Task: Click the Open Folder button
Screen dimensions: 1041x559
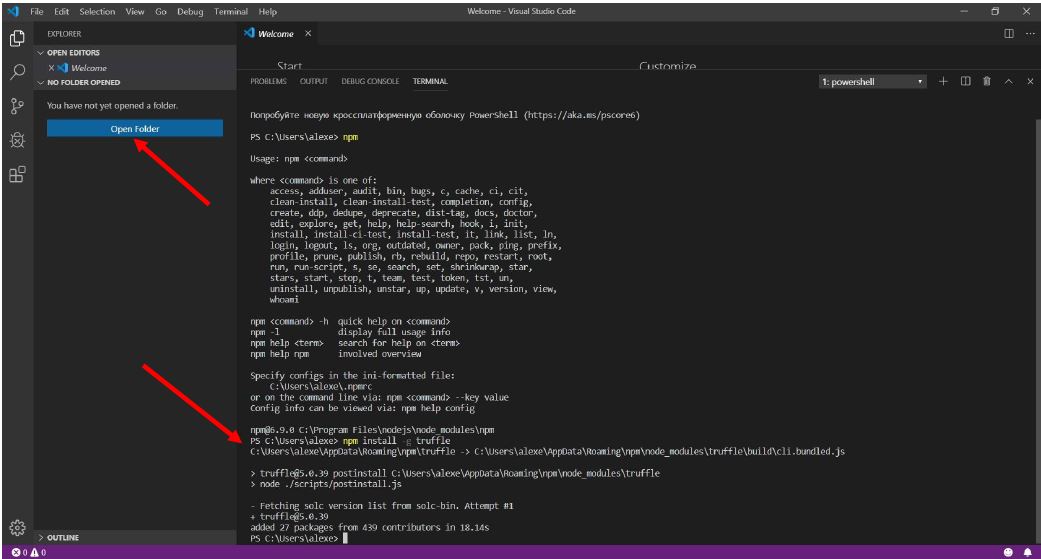Action: (x=135, y=129)
